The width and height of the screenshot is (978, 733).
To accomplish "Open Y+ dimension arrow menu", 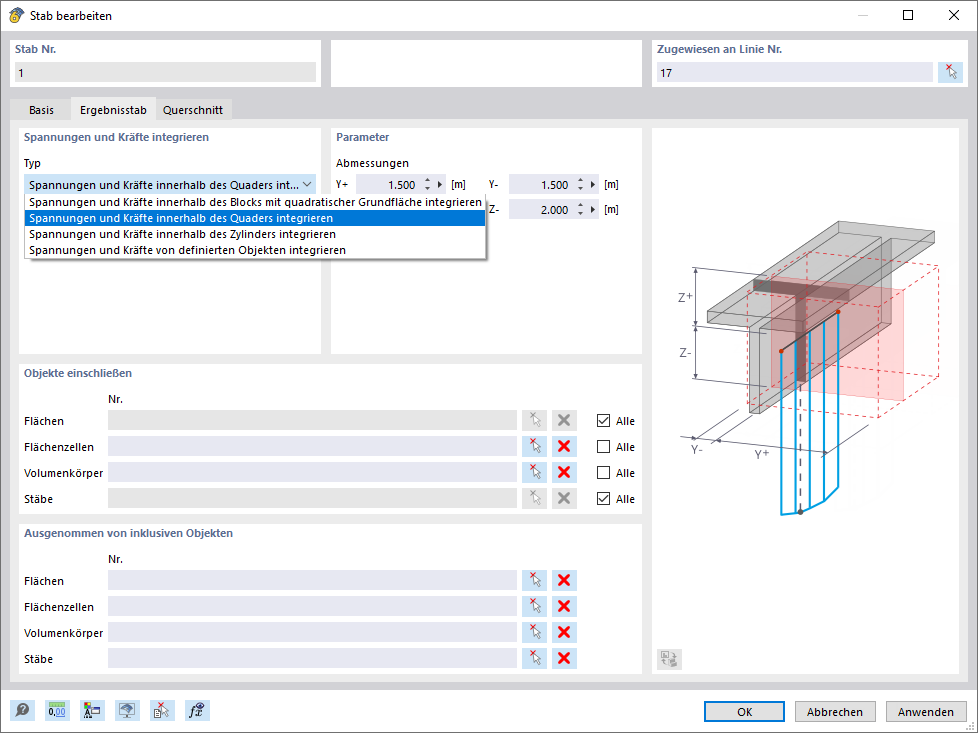I will point(440,185).
